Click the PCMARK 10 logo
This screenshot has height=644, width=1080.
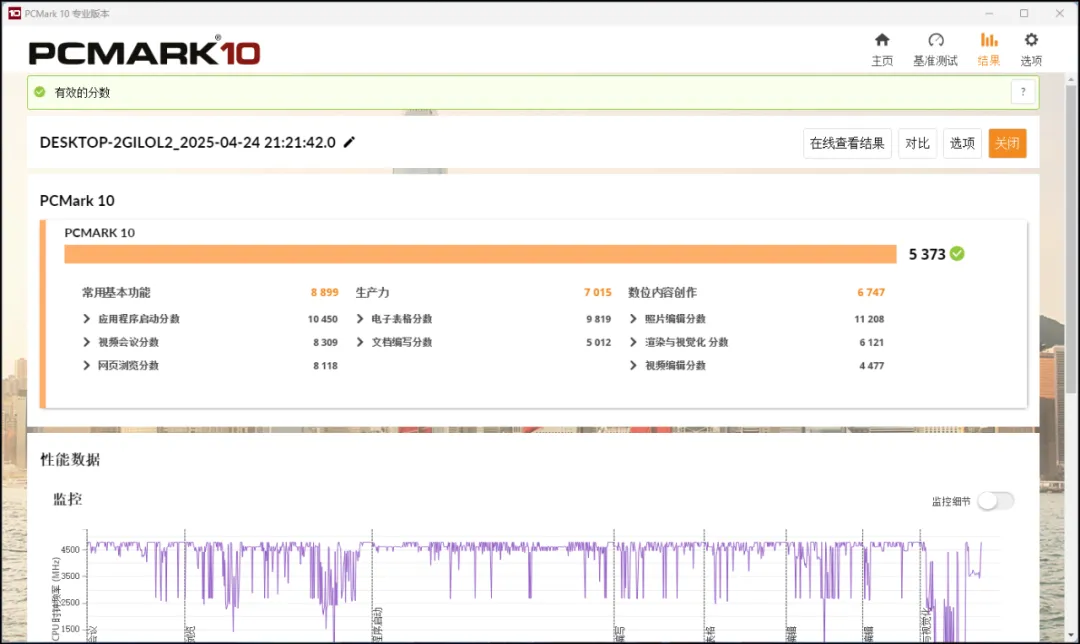(145, 51)
